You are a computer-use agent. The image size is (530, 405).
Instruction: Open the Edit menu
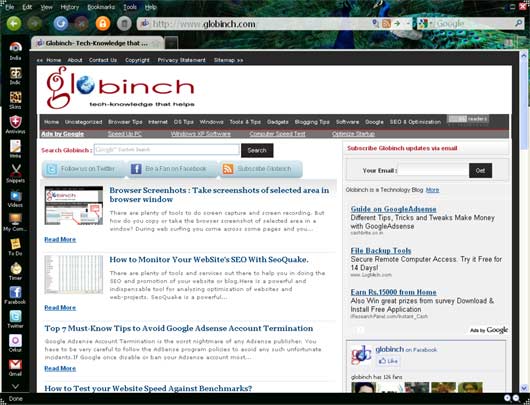coord(27,7)
